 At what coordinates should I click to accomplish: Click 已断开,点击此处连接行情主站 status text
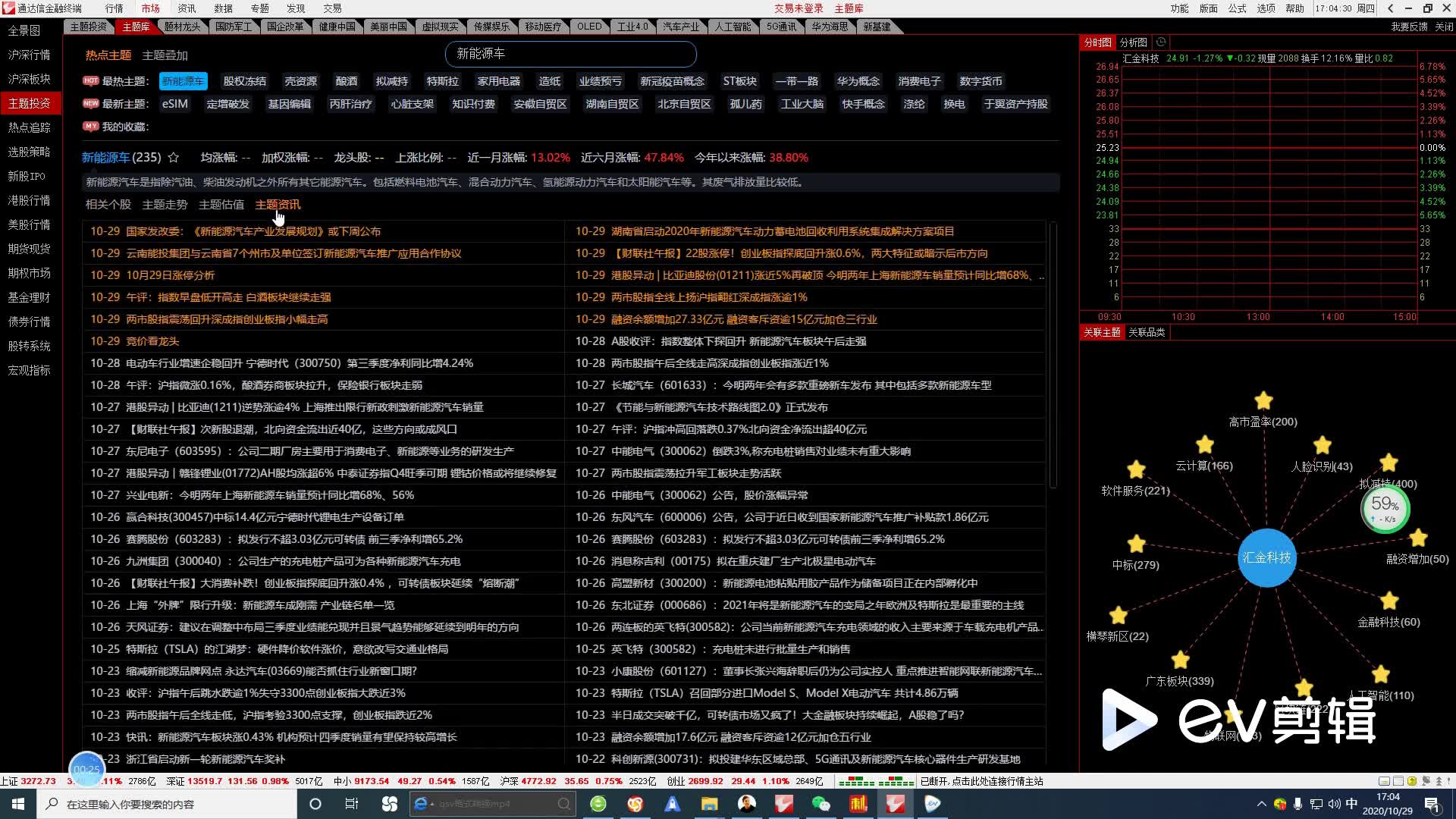pos(981,781)
